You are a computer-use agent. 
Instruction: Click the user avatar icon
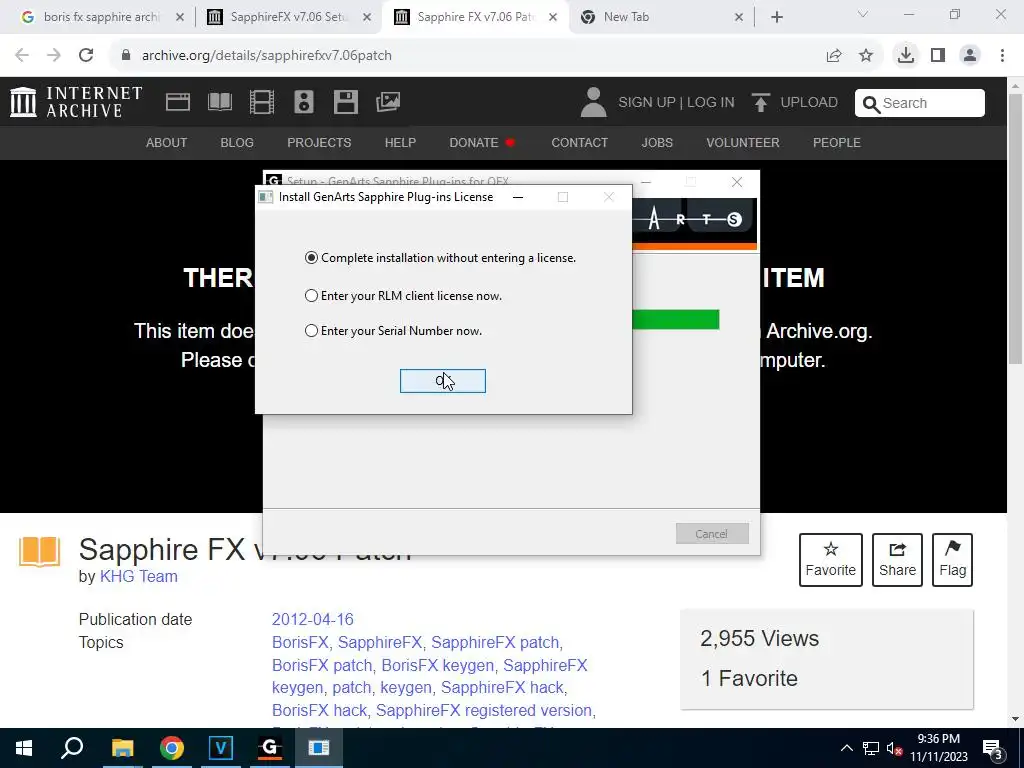[593, 103]
